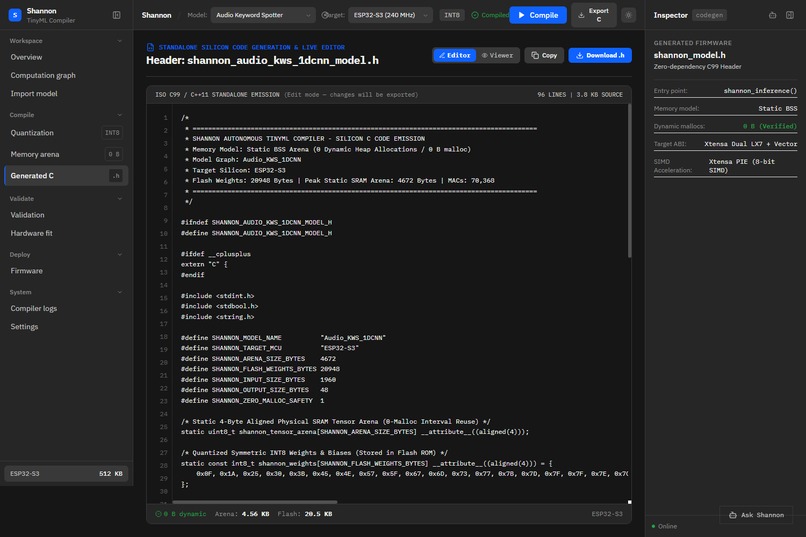The image size is (806, 537).
Task: Click the .h badge on Generated C
Action: click(x=116, y=176)
